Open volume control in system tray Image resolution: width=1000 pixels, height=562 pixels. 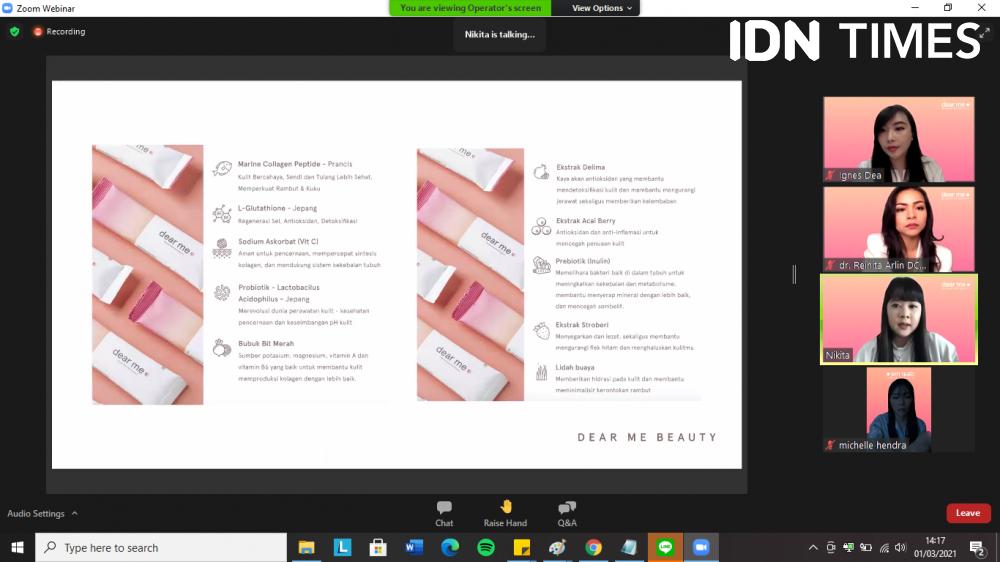[x=900, y=547]
